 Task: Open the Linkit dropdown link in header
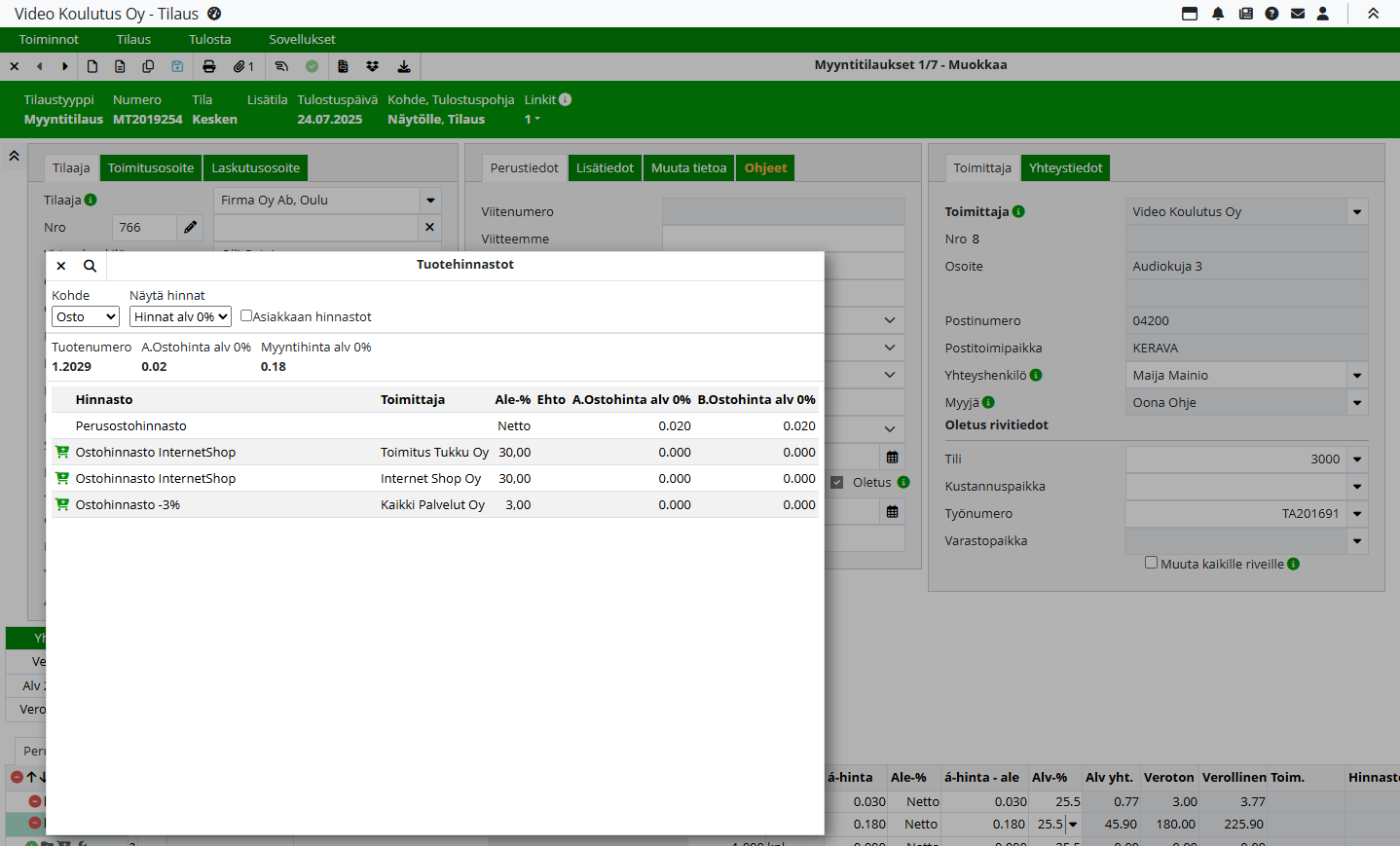pyautogui.click(x=532, y=119)
